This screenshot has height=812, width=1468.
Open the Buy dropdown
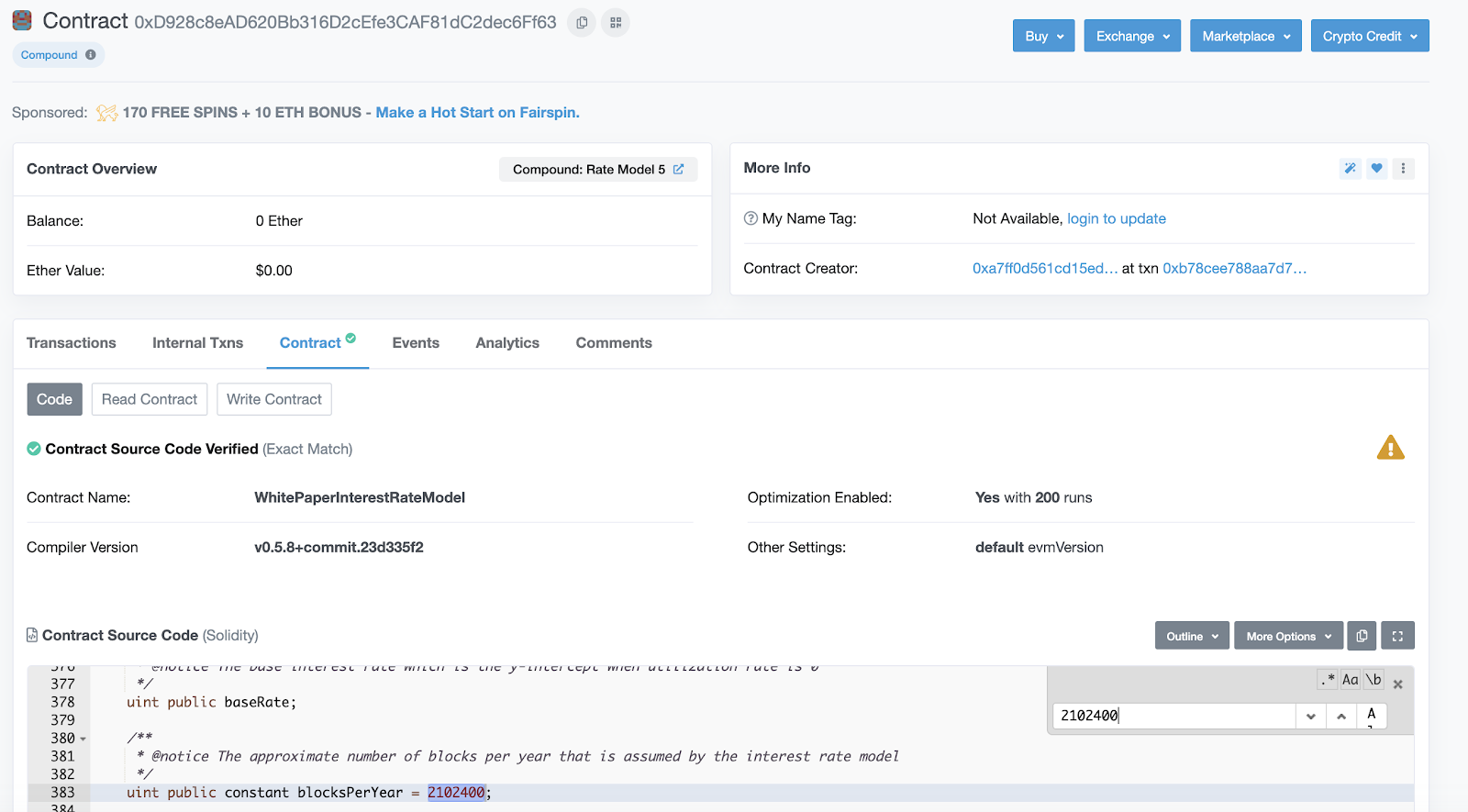(x=1044, y=36)
